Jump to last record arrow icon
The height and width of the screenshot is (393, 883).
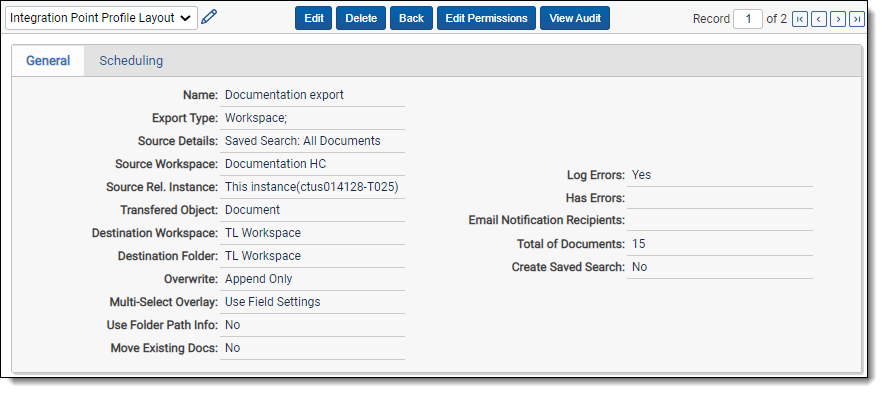coord(857,19)
